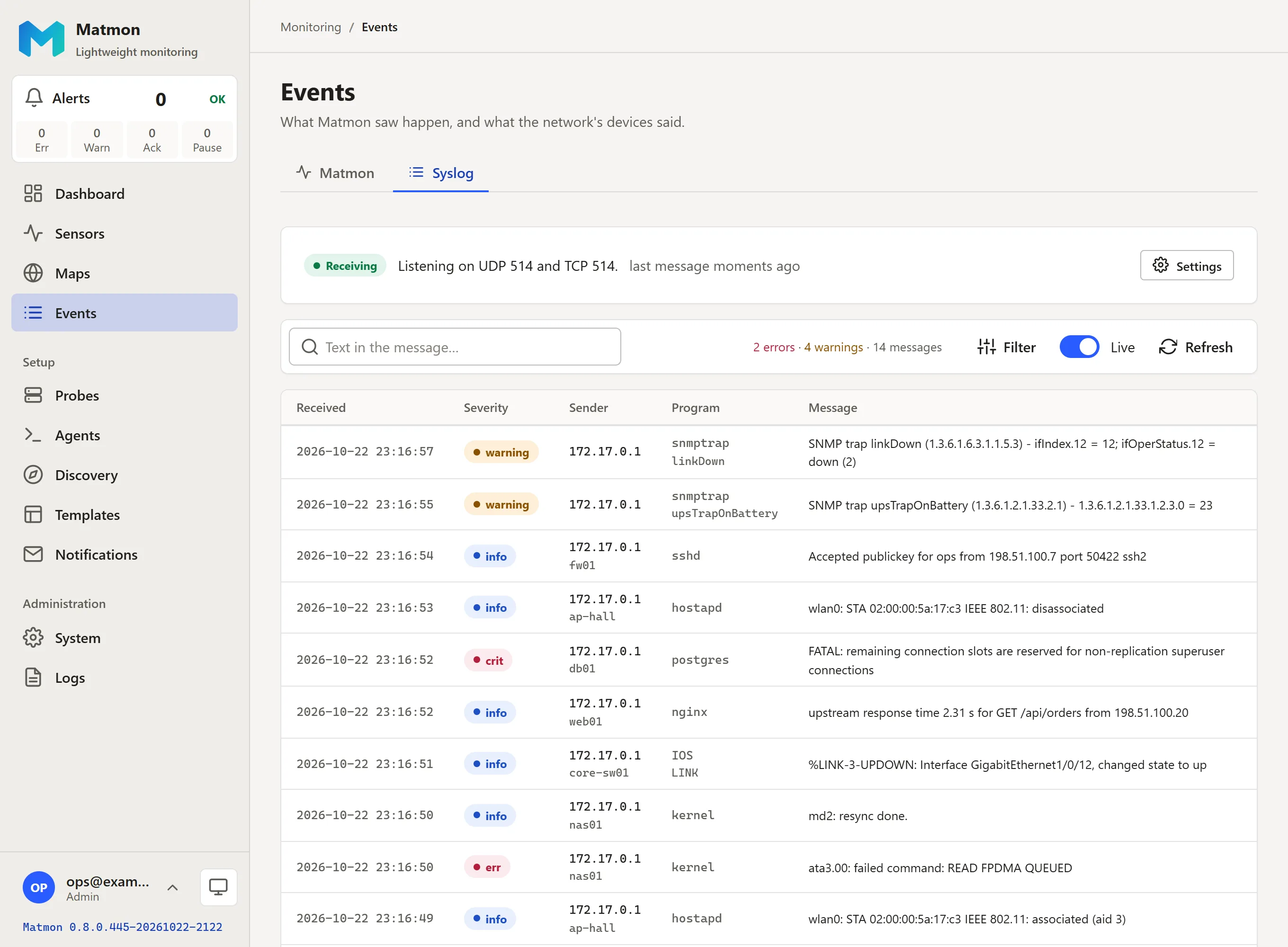This screenshot has width=1288, height=947.
Task: Select the sshd fw01 log row
Action: point(769,556)
